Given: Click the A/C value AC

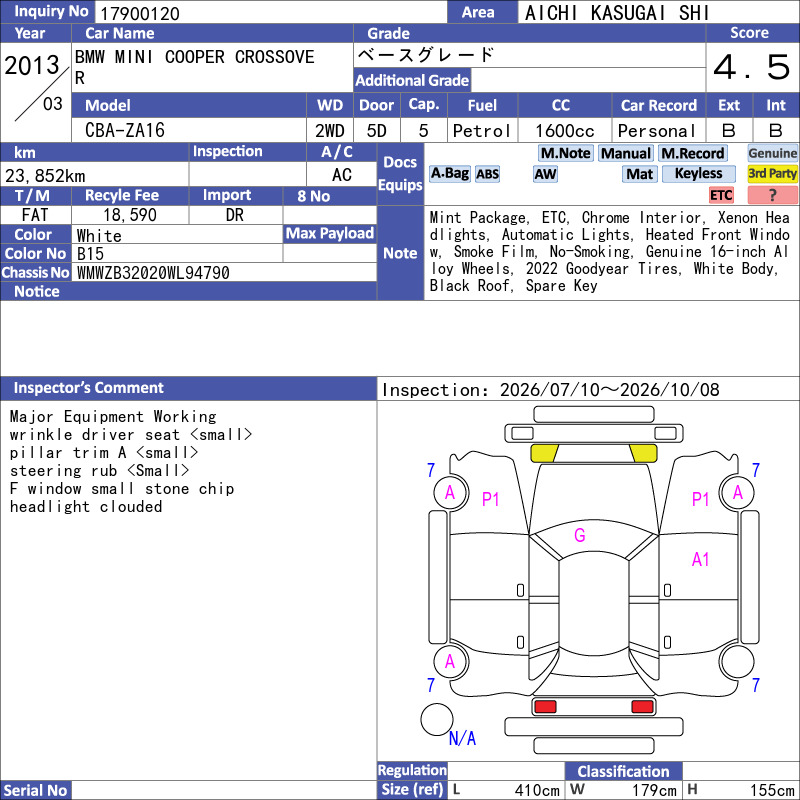Looking at the screenshot, I should point(341,175).
